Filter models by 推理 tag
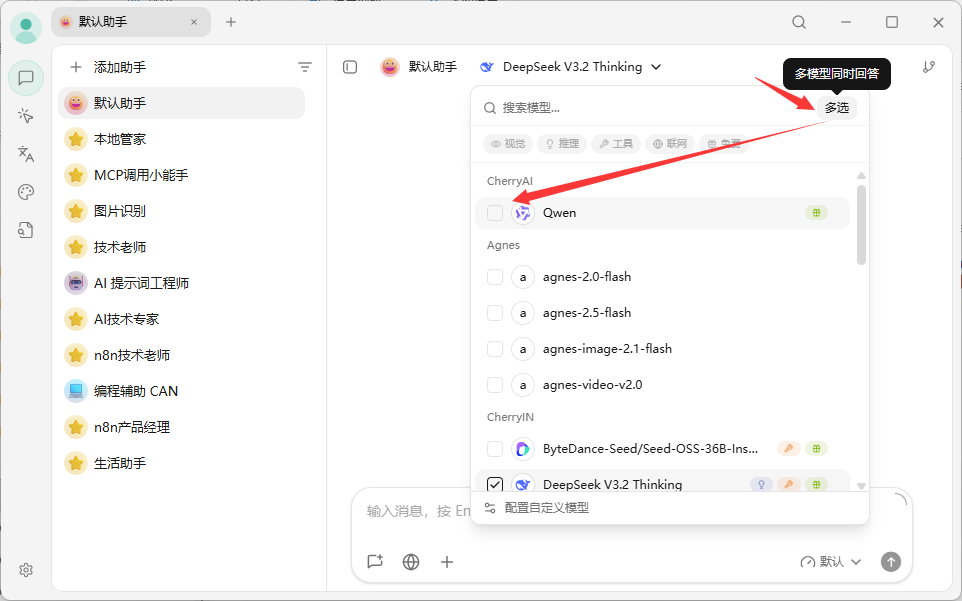 [x=562, y=144]
